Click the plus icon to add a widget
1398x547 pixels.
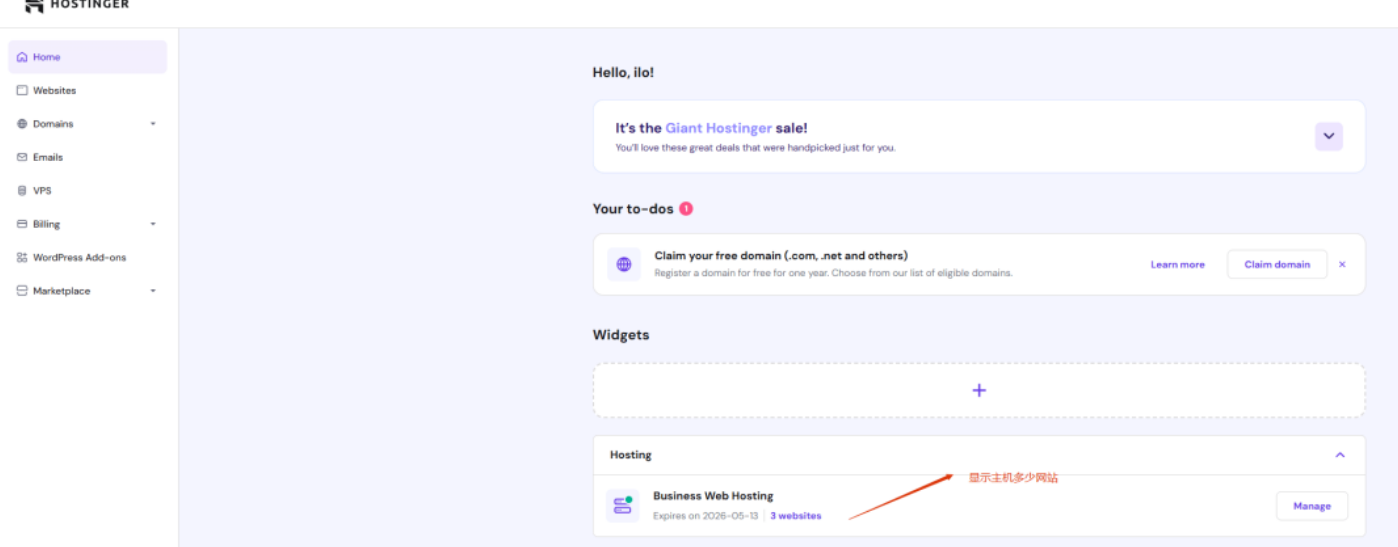pos(979,390)
